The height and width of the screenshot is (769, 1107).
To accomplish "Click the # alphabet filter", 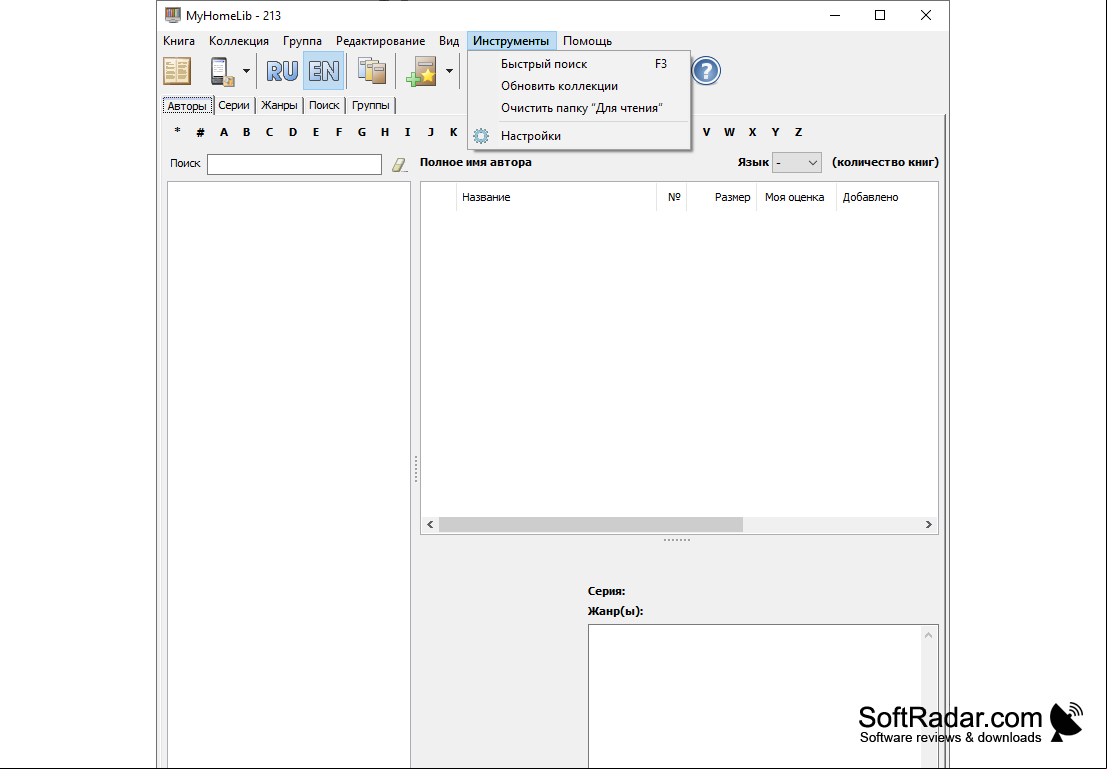I will [201, 132].
